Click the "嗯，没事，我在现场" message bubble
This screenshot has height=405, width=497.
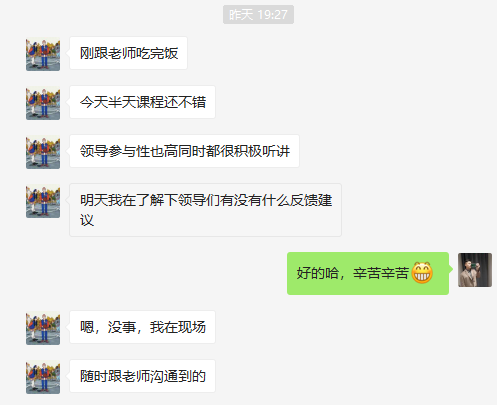(x=142, y=327)
